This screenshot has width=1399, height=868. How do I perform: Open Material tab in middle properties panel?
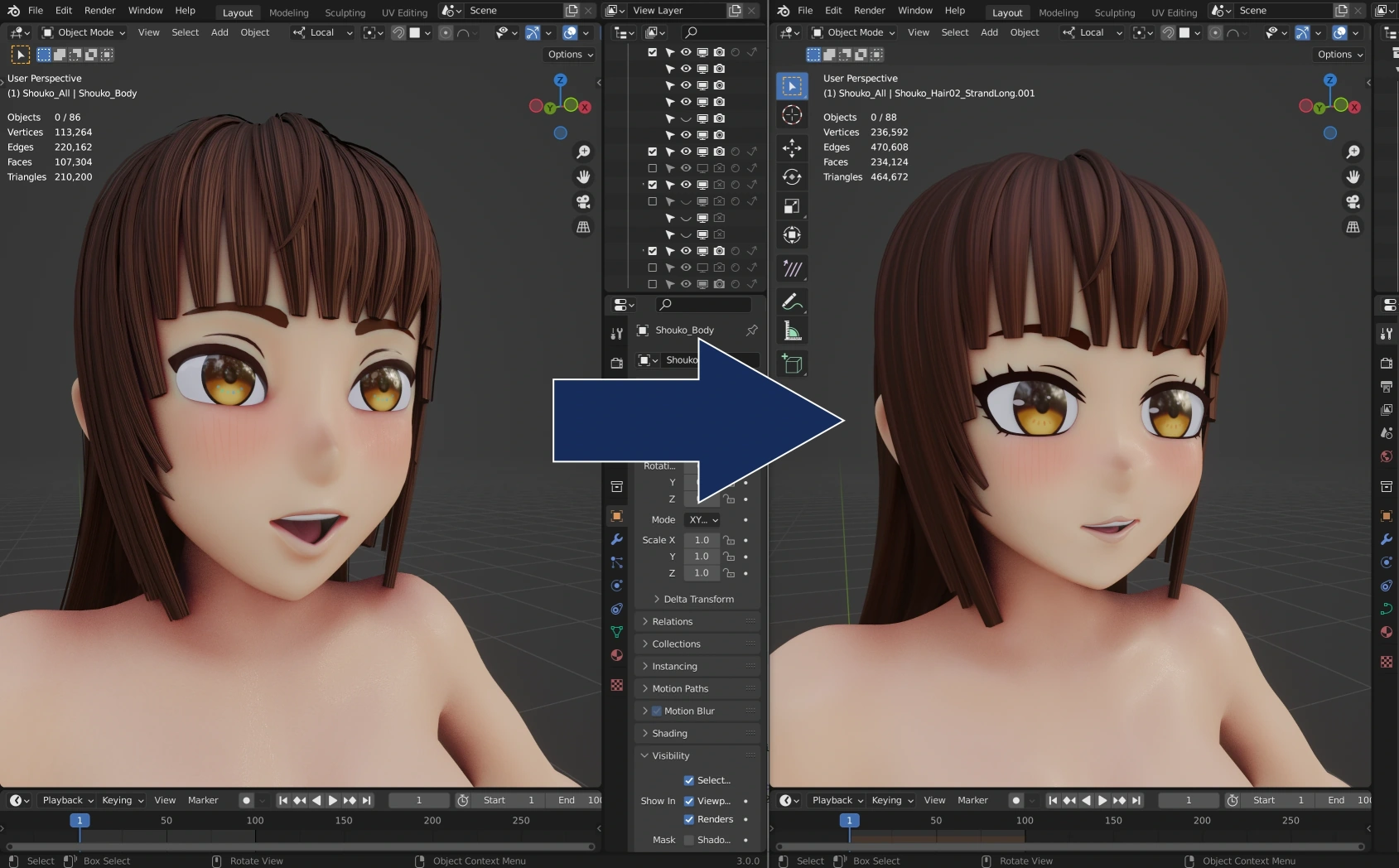[616, 655]
